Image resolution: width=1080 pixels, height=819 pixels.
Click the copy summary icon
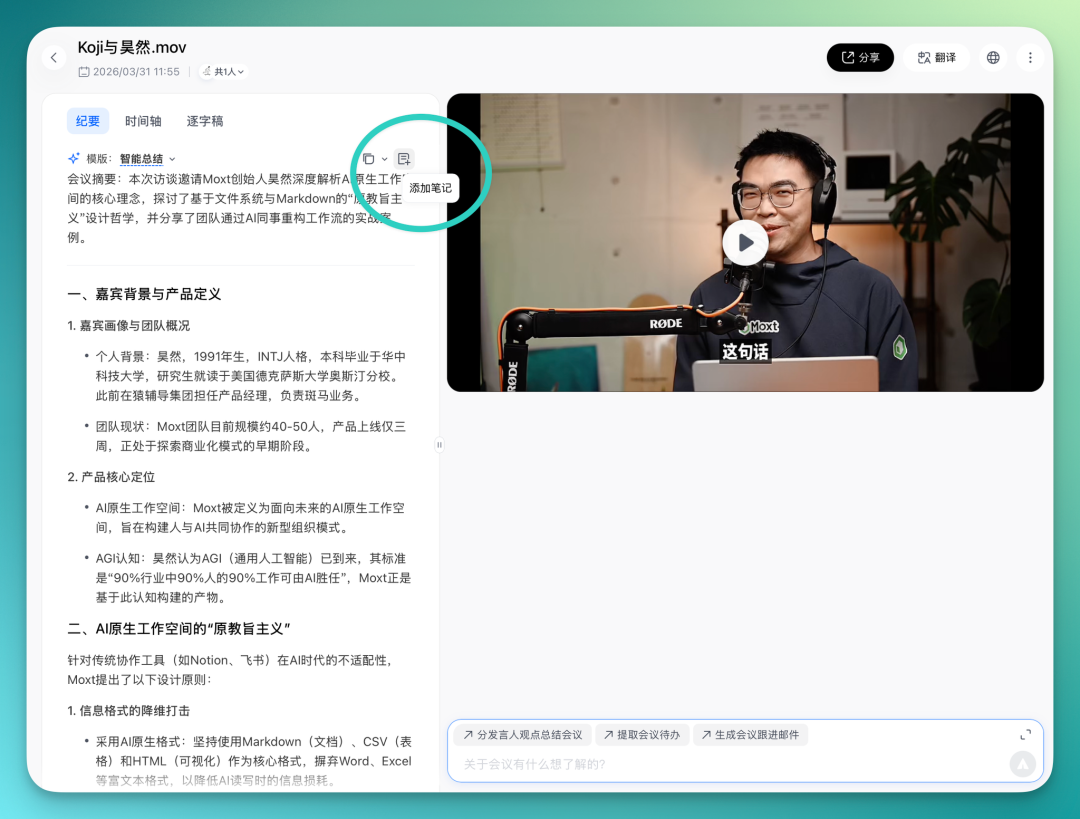coord(368,159)
